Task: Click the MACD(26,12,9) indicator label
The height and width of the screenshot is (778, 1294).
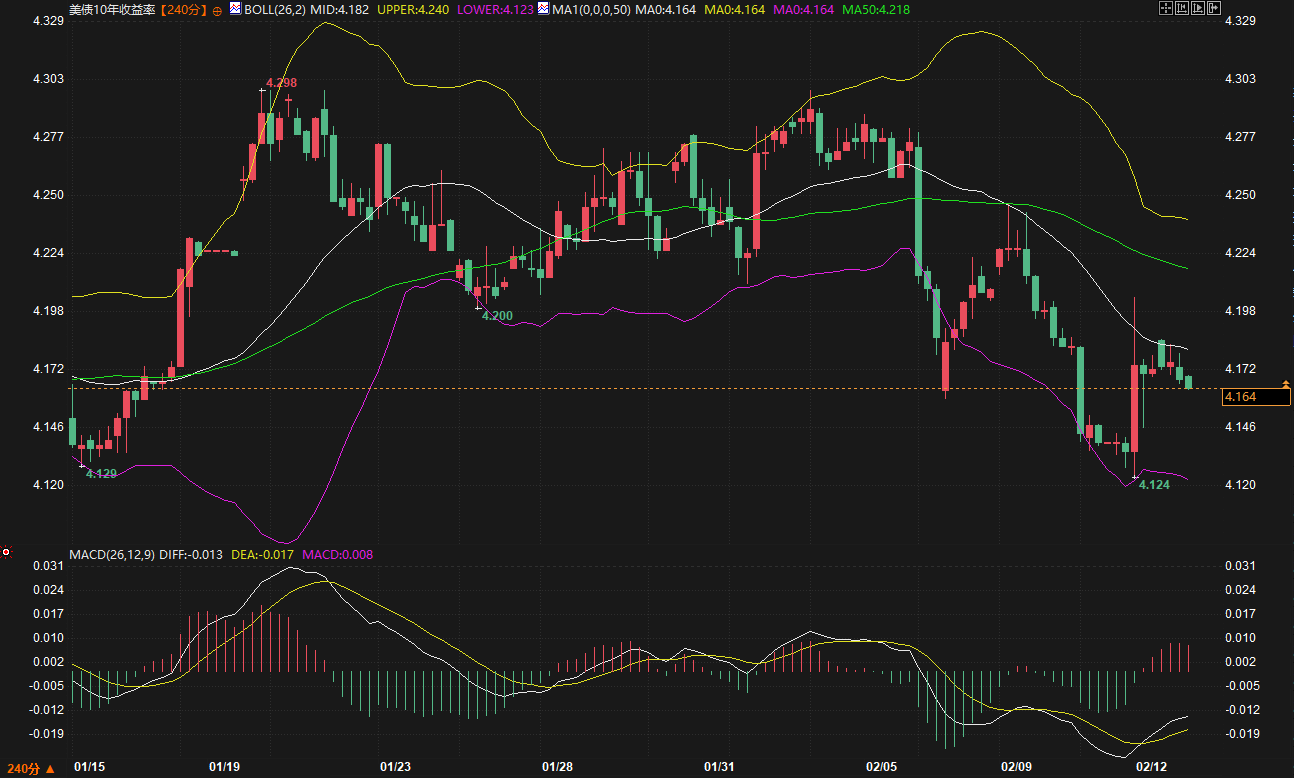Action: pyautogui.click(x=112, y=554)
